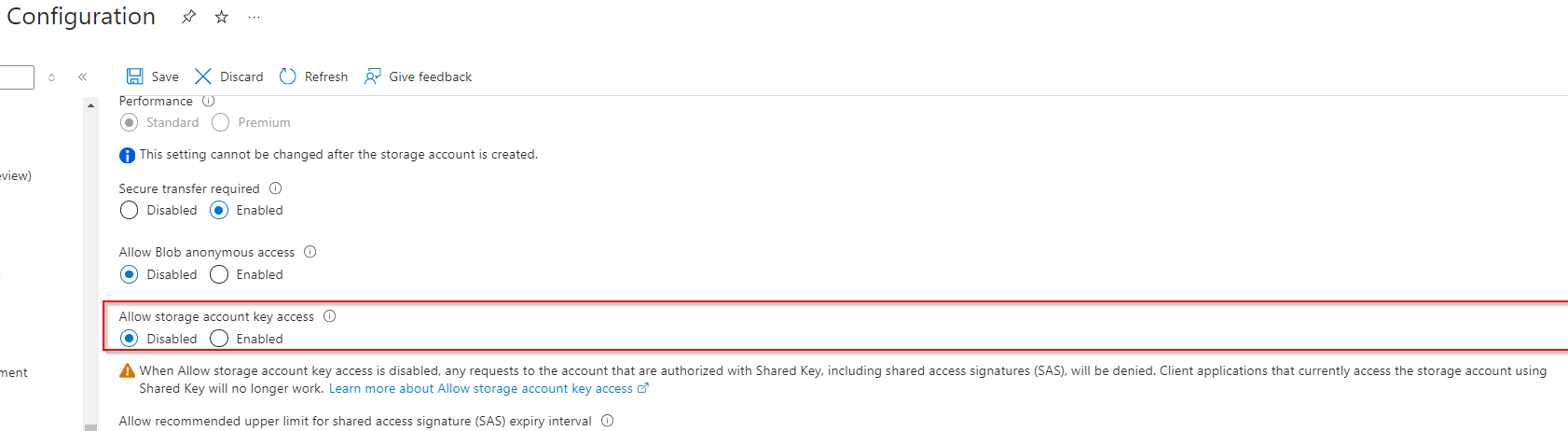Show info for SAS expiry interval limit
The image size is (1568, 431).
coord(608,421)
